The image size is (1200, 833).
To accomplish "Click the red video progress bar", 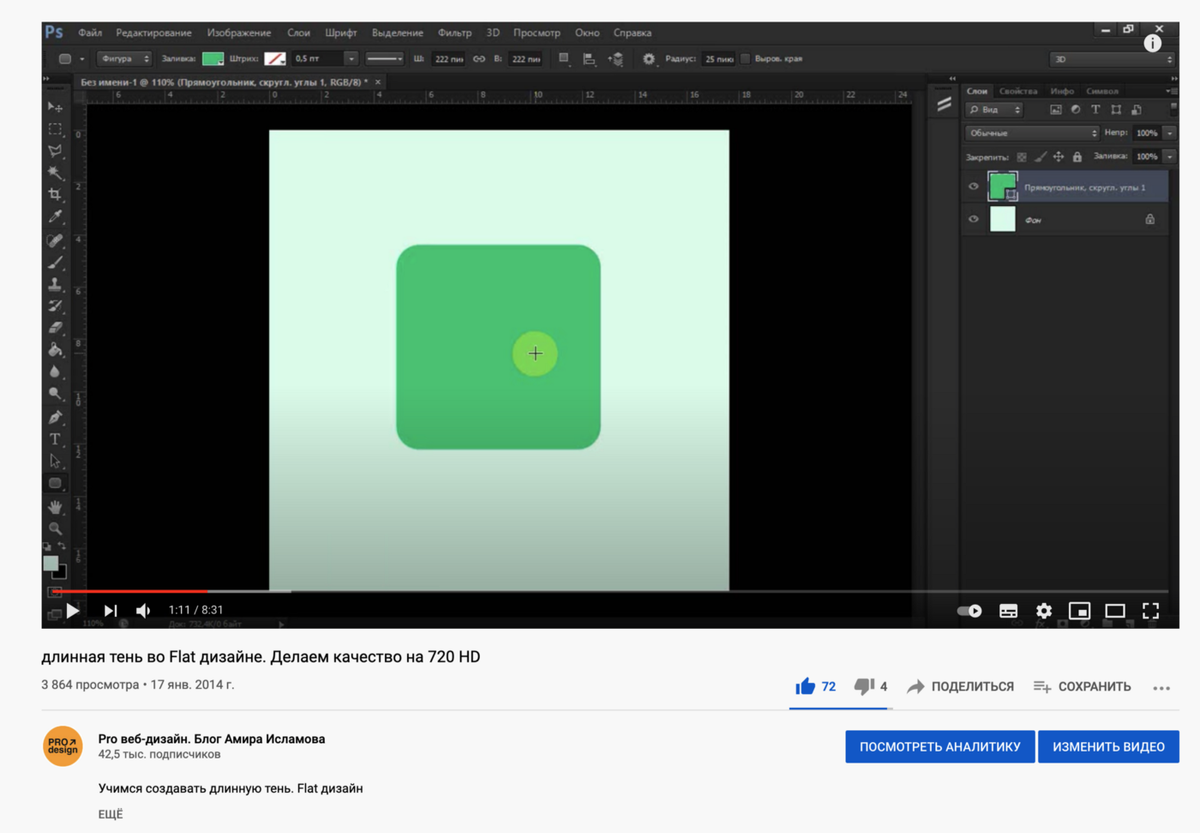I will [130, 591].
